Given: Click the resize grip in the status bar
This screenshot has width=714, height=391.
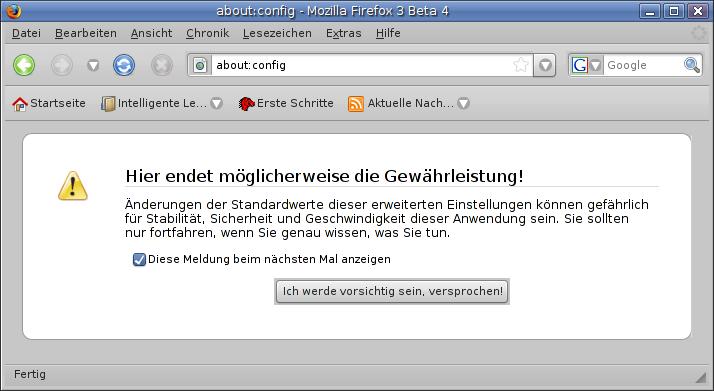Looking at the screenshot, I should pyautogui.click(x=700, y=377).
